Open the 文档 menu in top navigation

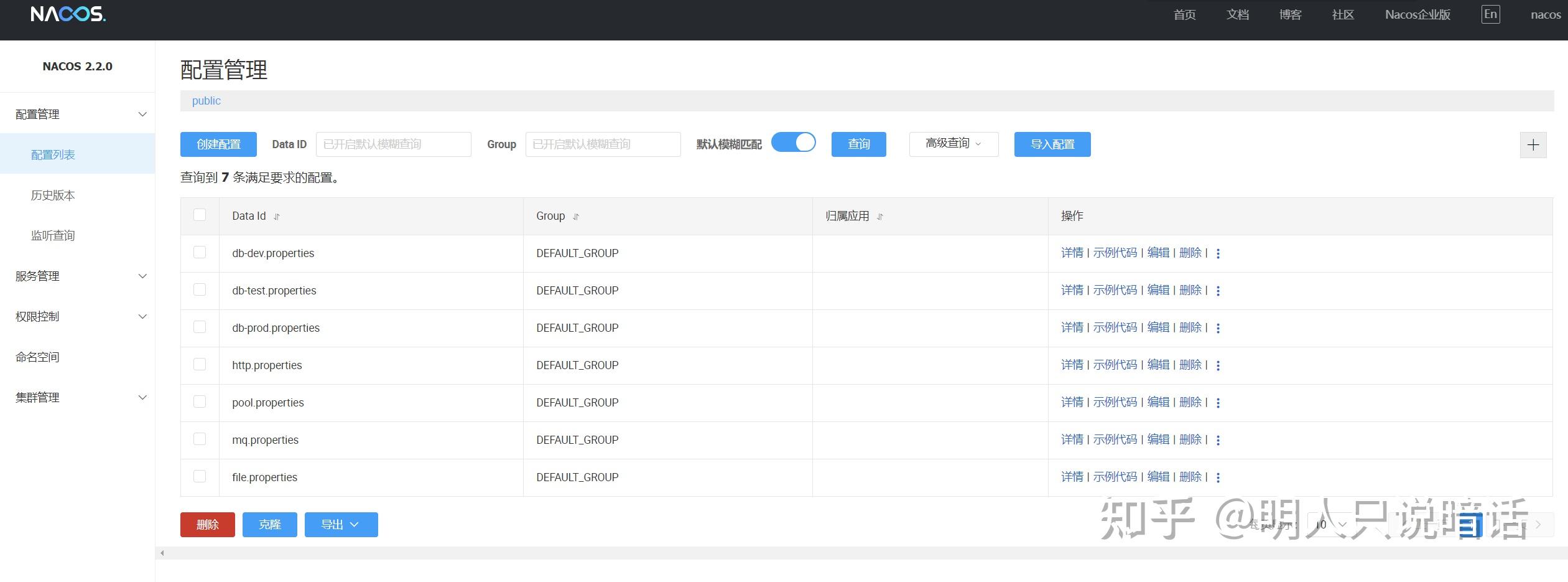(1236, 14)
